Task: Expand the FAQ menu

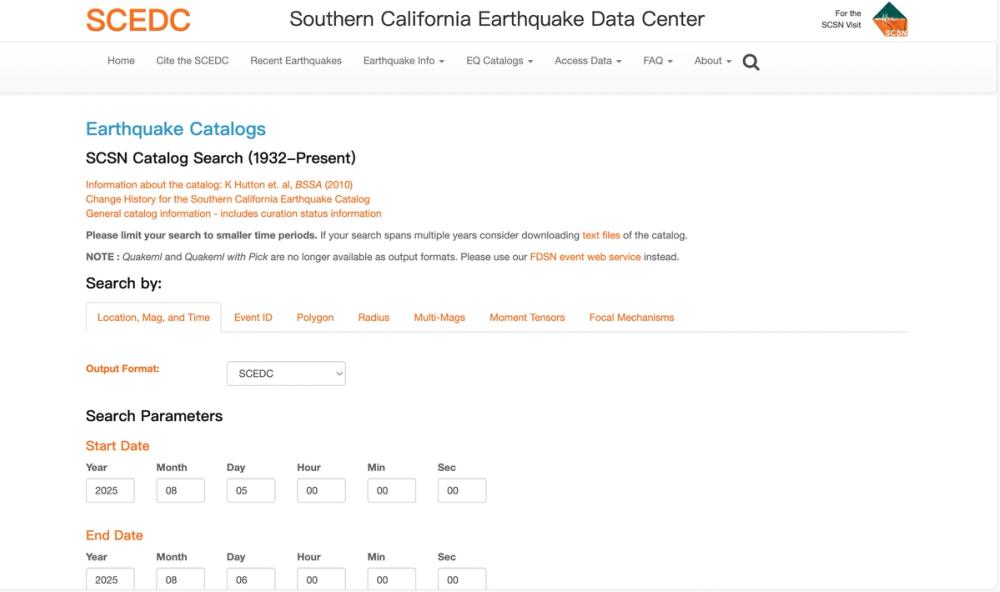Action: 658,61
